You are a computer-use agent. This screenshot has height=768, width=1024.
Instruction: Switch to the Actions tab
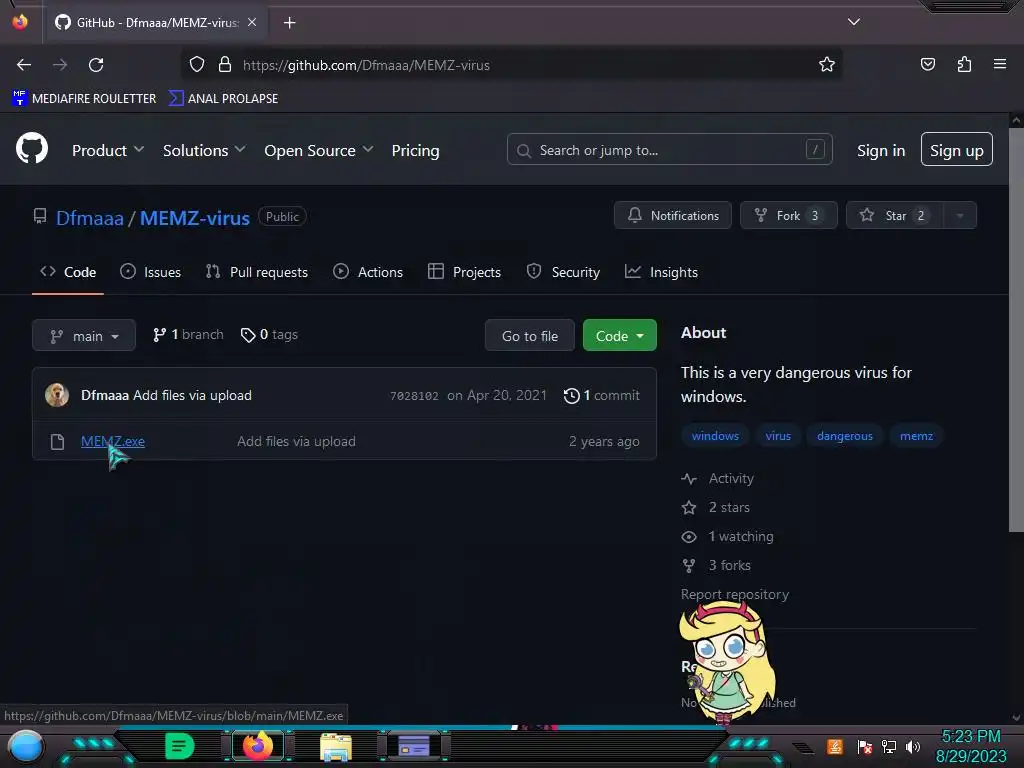point(368,272)
